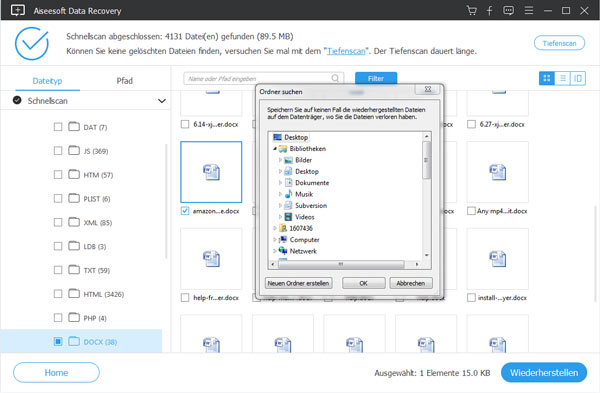Uncheck the amazon...e.docx checkbox
The width and height of the screenshot is (600, 393).
coord(185,211)
